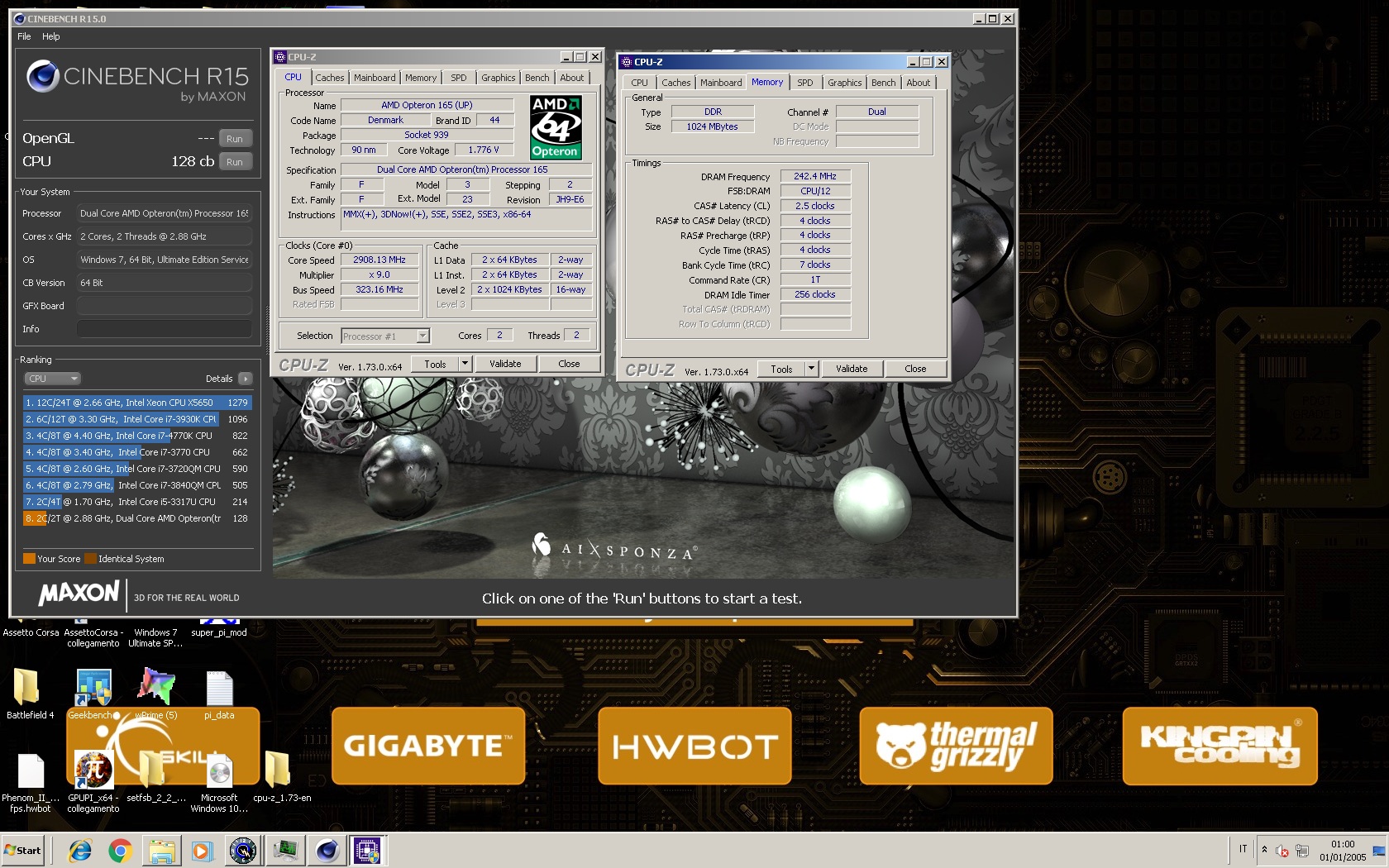Click Validate in CPU-Z Memory window
Screen dimensions: 1389x868
point(852,369)
